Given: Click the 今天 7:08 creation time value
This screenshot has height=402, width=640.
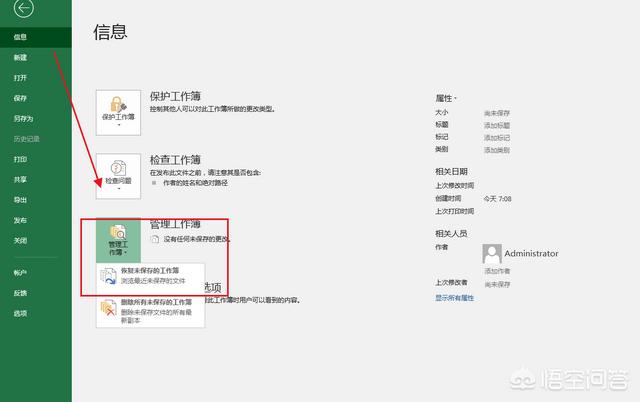Looking at the screenshot, I should [x=497, y=199].
